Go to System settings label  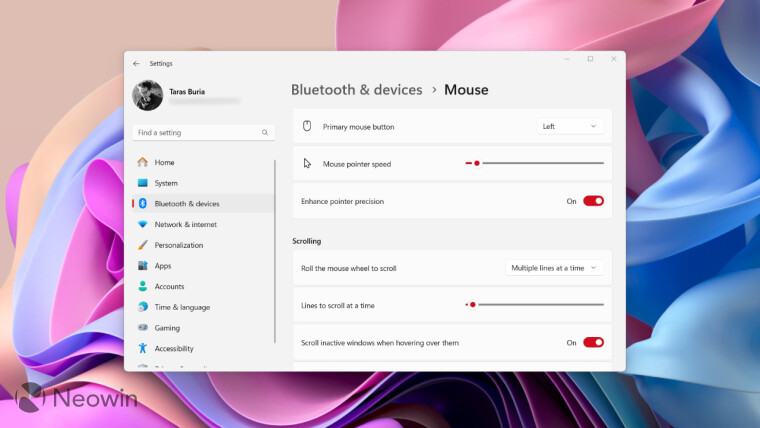click(166, 183)
